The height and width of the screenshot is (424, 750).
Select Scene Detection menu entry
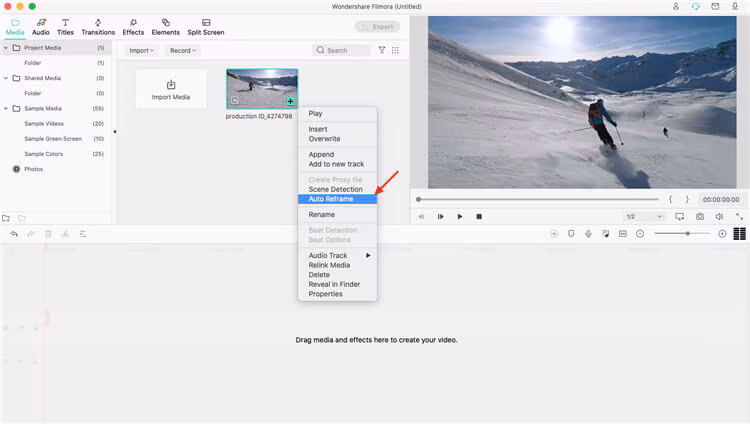(337, 190)
